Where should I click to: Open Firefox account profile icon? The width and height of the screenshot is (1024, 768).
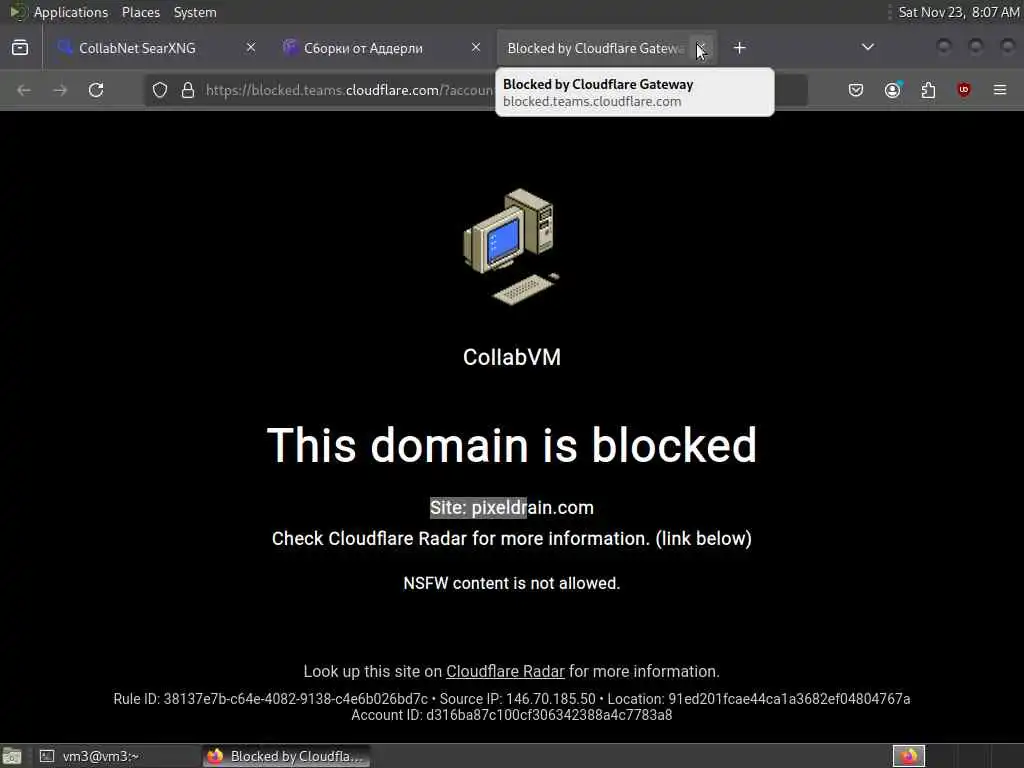click(893, 90)
